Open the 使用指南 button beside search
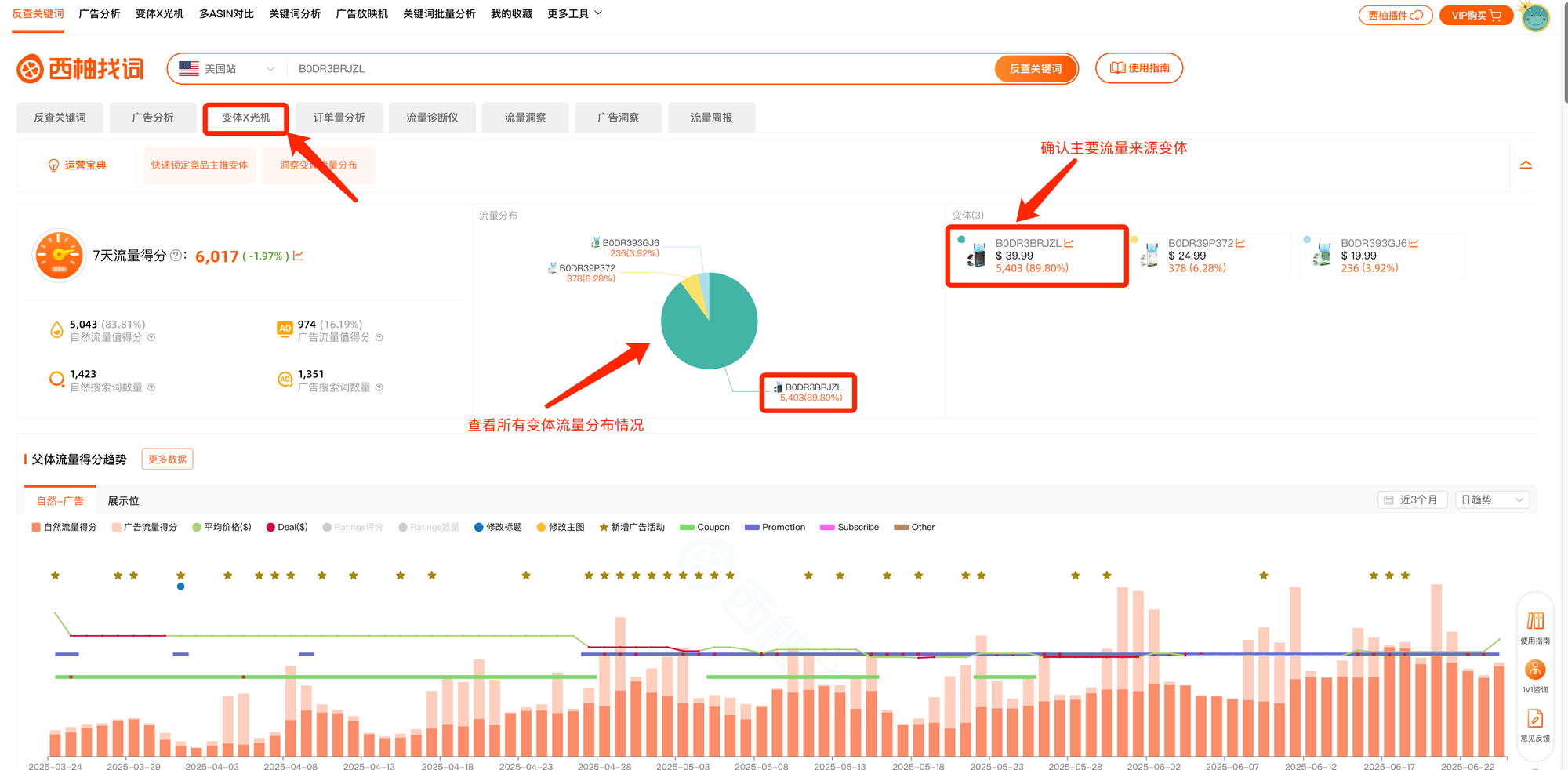1568x770 pixels. 1139,68
